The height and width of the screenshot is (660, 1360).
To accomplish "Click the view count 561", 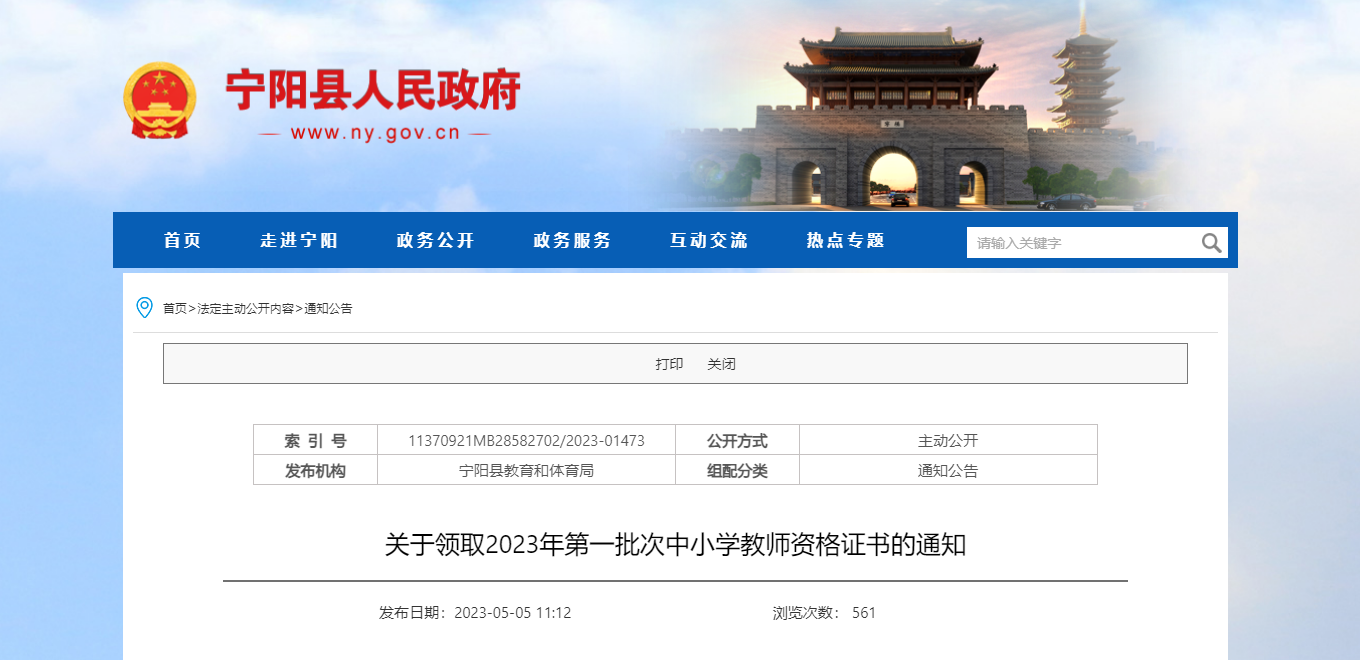I will [x=864, y=613].
